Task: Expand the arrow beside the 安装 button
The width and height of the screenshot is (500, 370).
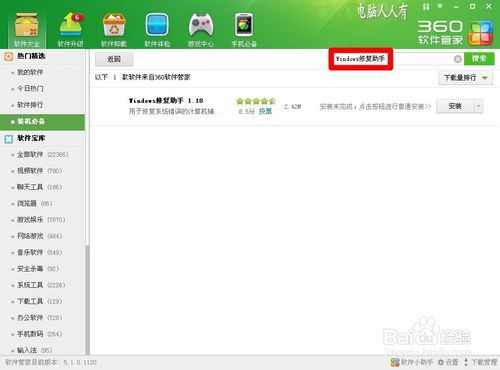Action: pos(478,106)
